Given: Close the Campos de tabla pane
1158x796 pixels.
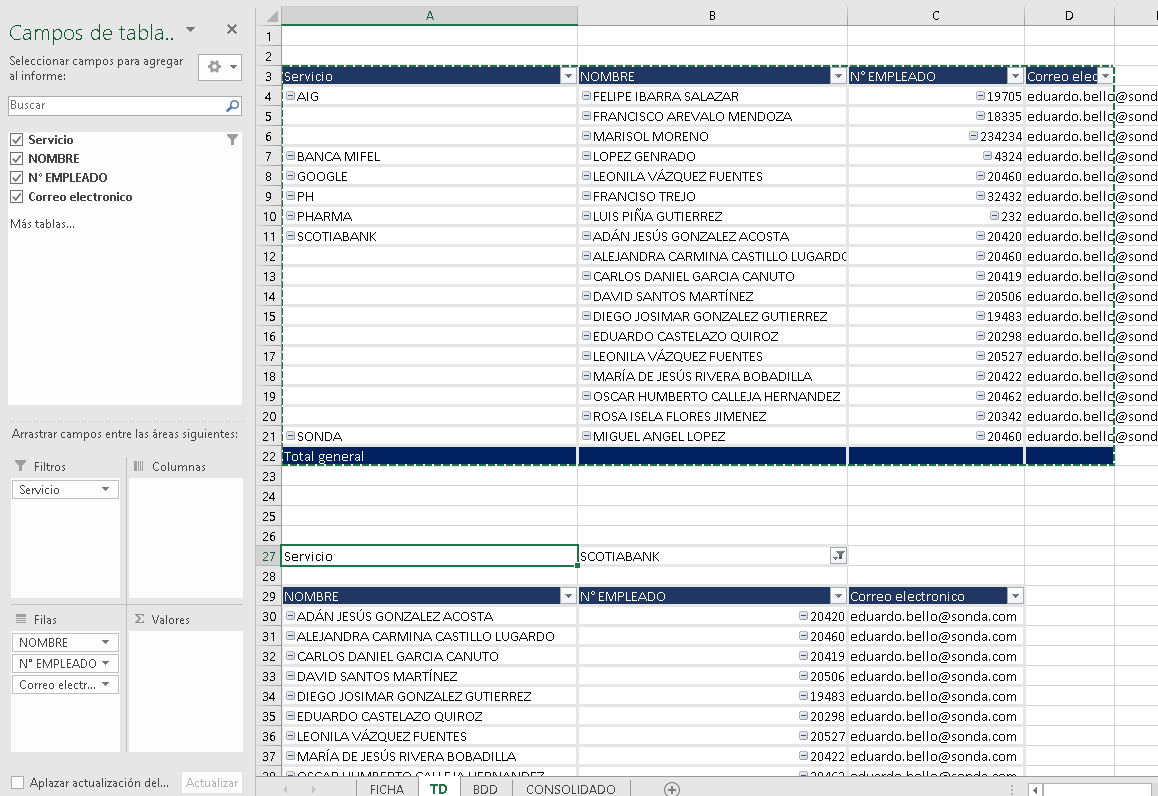Looking at the screenshot, I should (232, 30).
